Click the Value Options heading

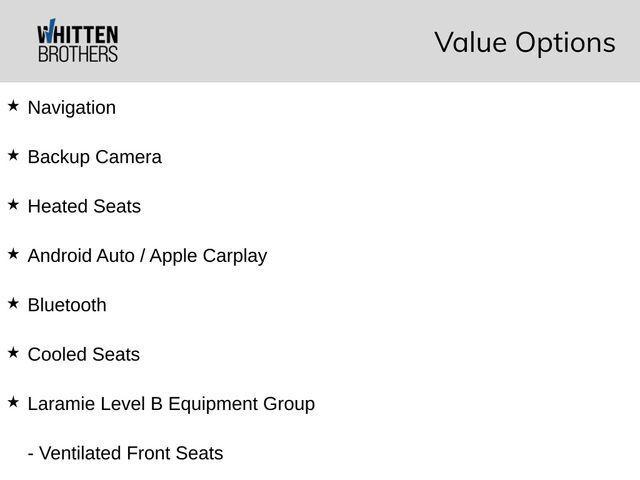(525, 42)
